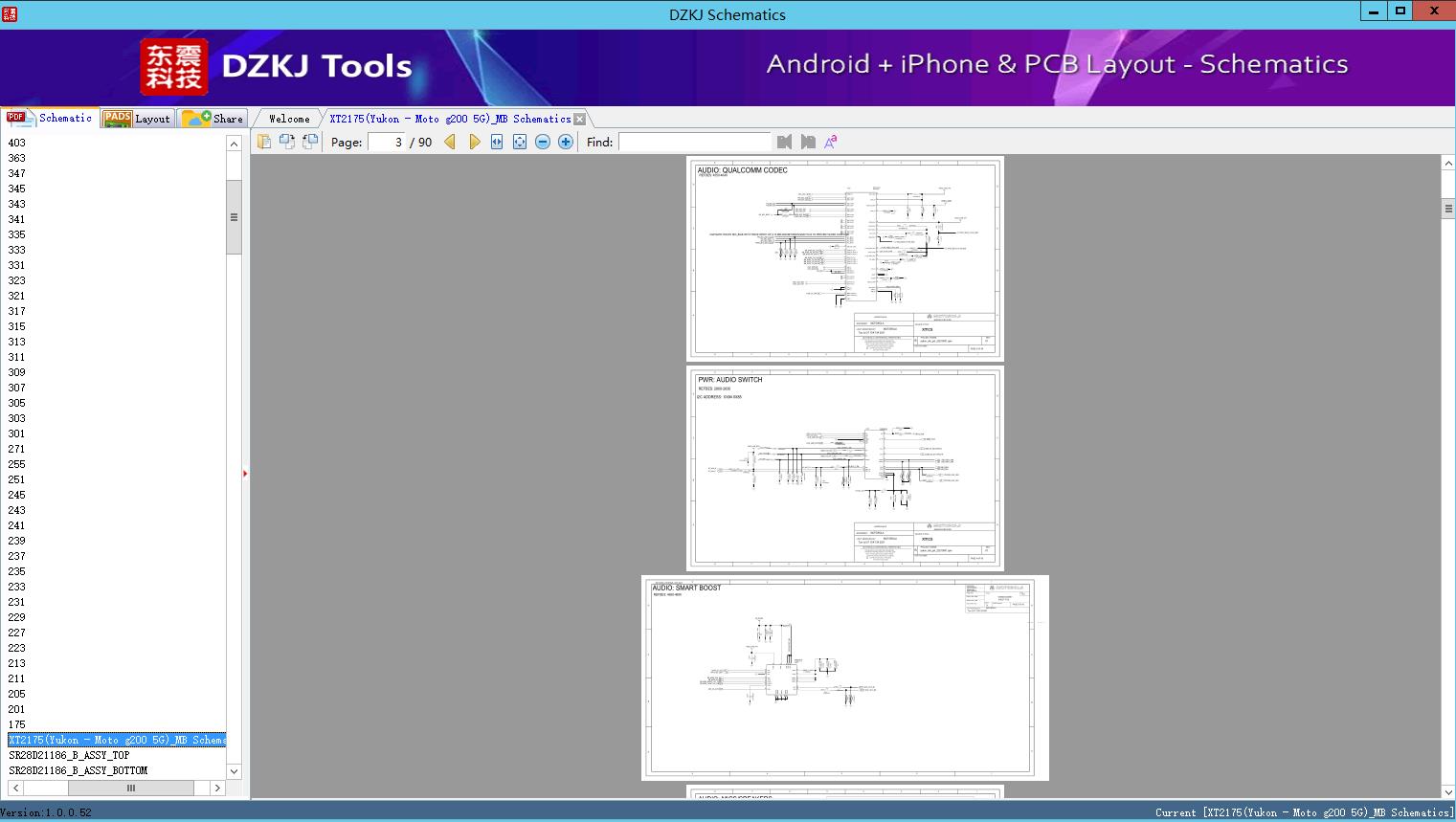1456x822 pixels.
Task: Click the Audio Smart Boost schematic page
Action: tap(845, 678)
